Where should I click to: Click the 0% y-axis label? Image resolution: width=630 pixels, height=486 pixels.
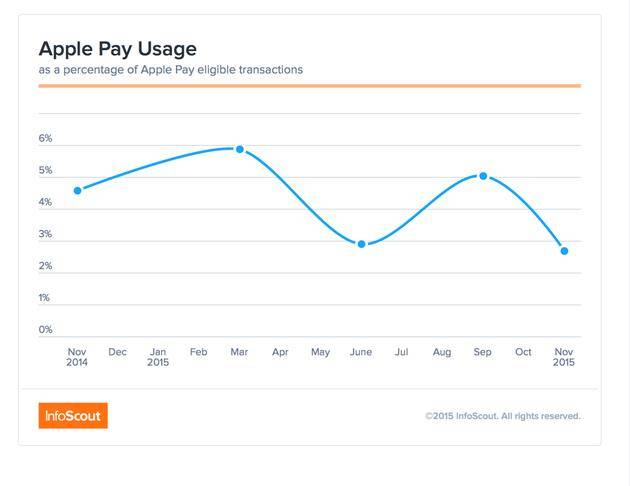click(x=45, y=330)
